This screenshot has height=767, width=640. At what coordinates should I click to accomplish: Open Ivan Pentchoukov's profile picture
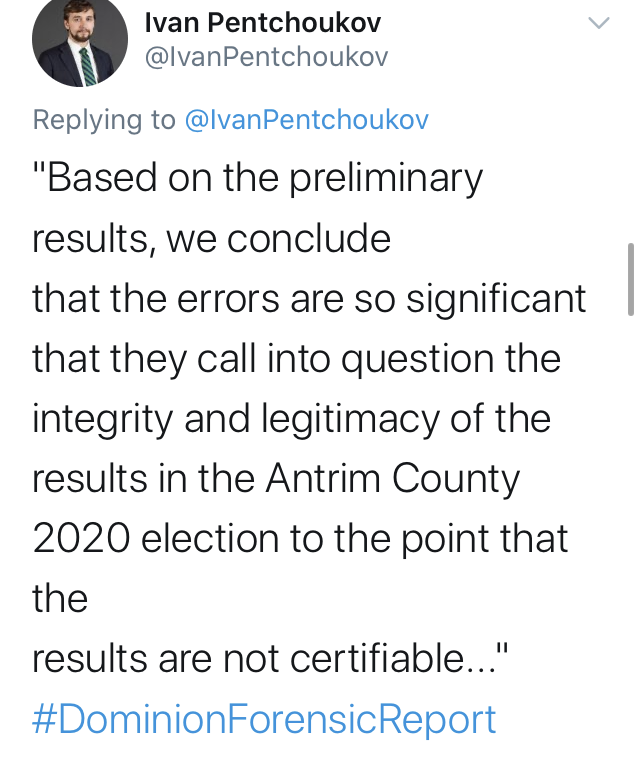point(80,42)
